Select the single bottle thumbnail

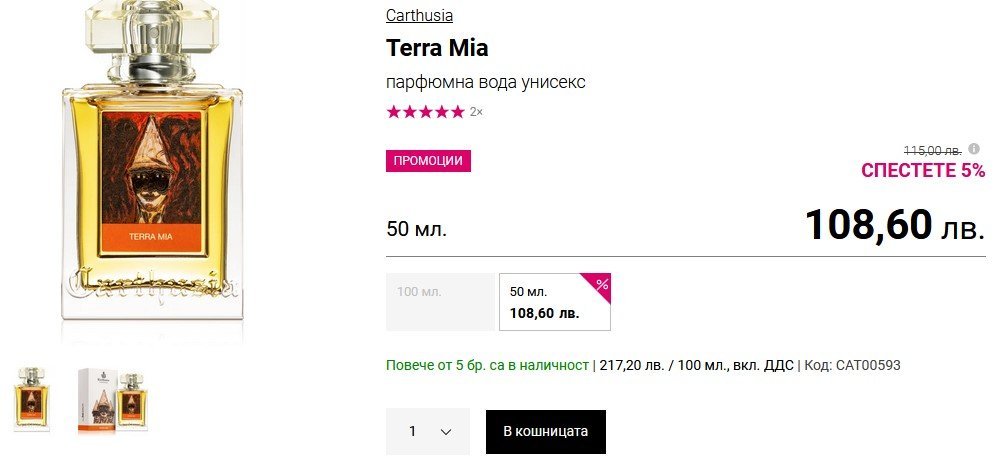click(31, 400)
